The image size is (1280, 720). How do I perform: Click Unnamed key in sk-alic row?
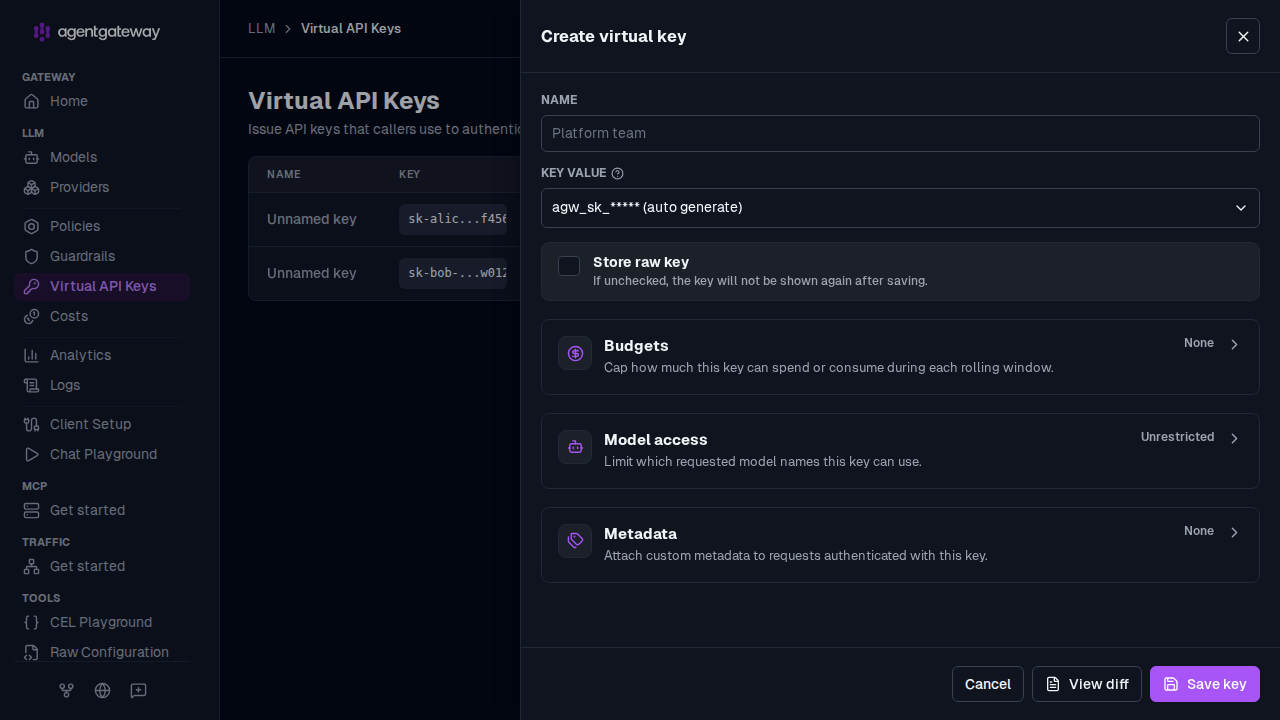[312, 219]
